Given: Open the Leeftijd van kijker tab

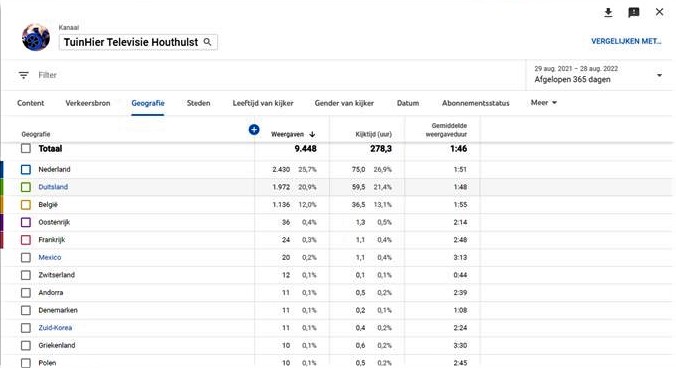Looking at the screenshot, I should [x=263, y=103].
